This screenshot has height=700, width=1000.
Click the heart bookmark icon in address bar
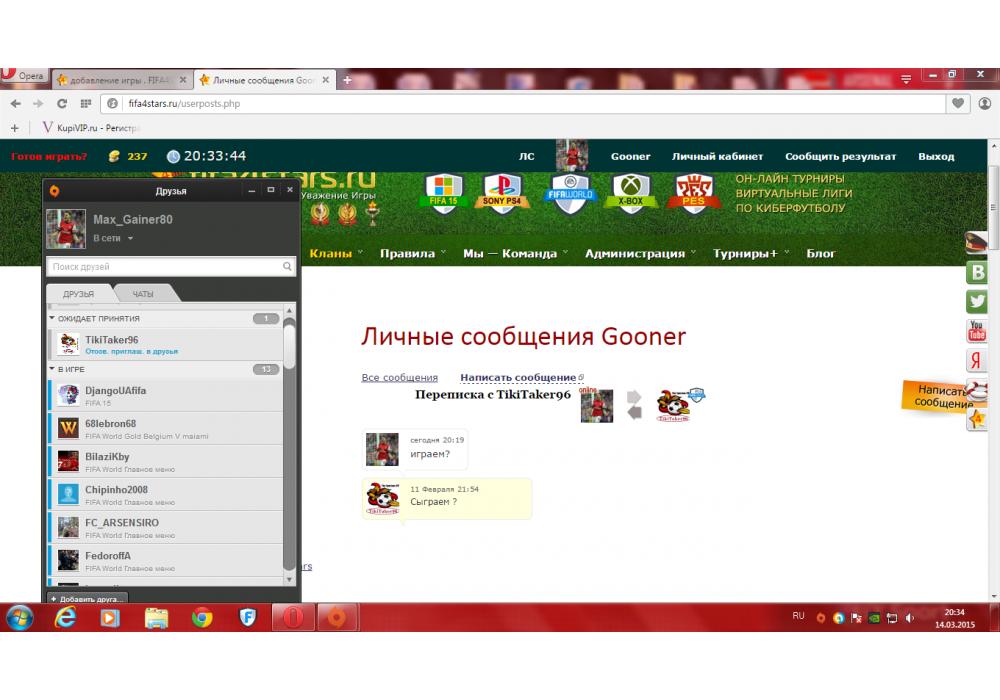[x=958, y=103]
